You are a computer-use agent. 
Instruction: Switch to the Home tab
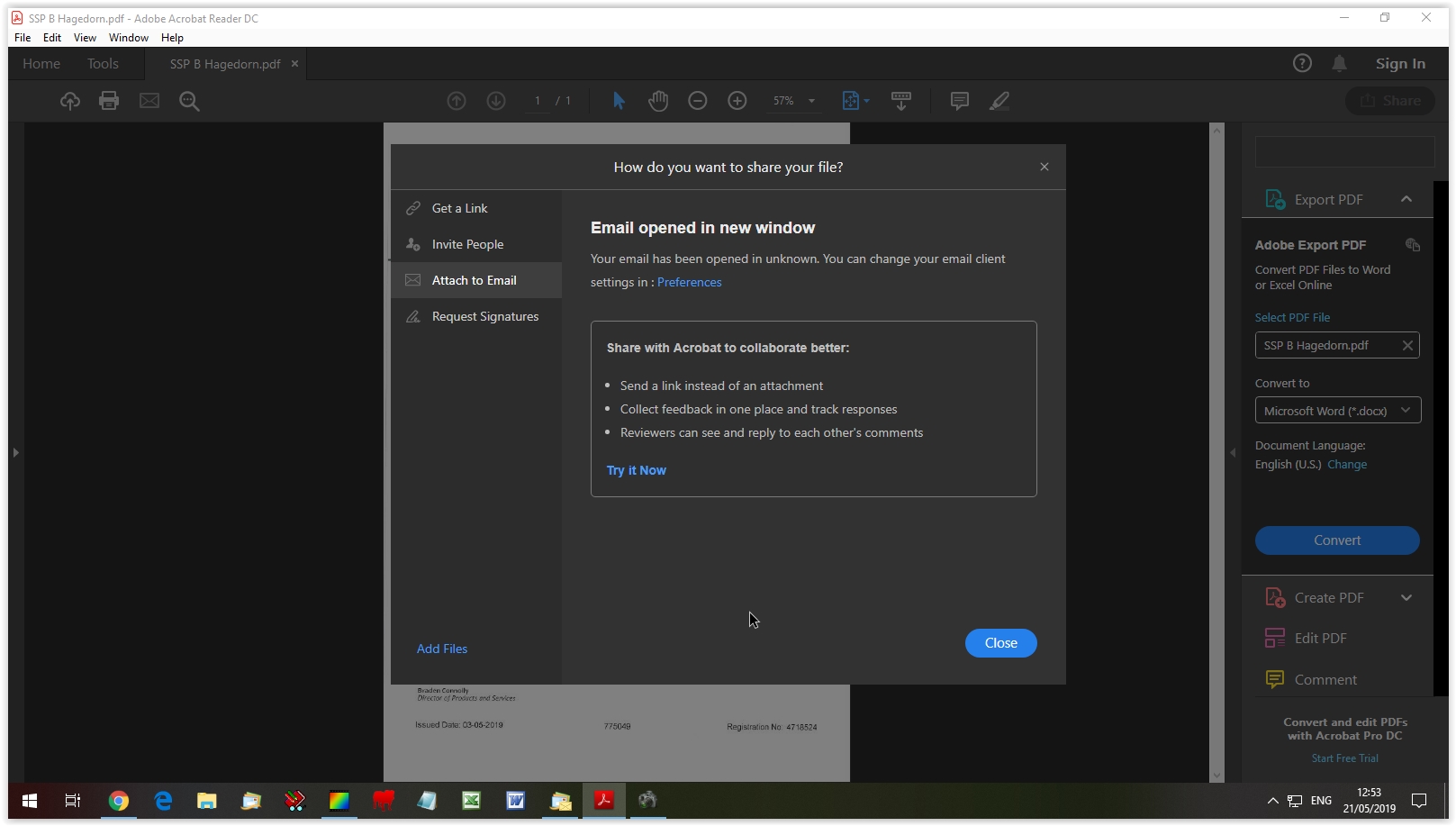coord(41,64)
